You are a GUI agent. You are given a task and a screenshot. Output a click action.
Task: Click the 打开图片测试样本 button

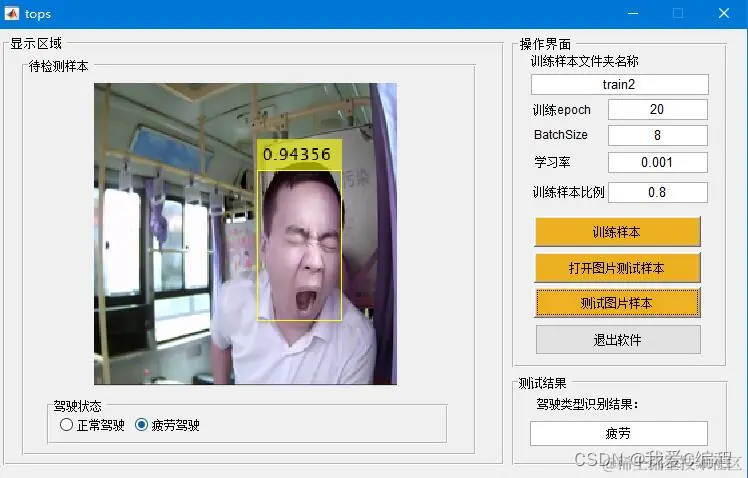[617, 268]
